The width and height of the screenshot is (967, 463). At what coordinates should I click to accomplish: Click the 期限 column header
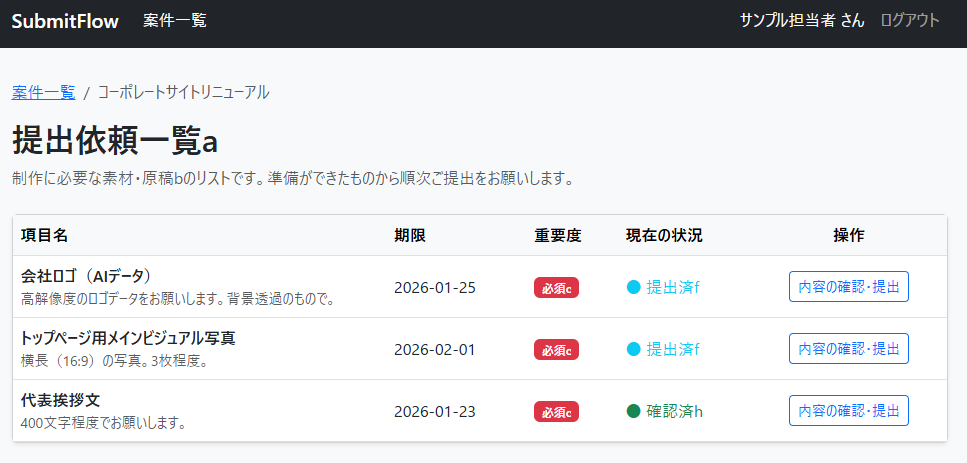click(x=410, y=236)
